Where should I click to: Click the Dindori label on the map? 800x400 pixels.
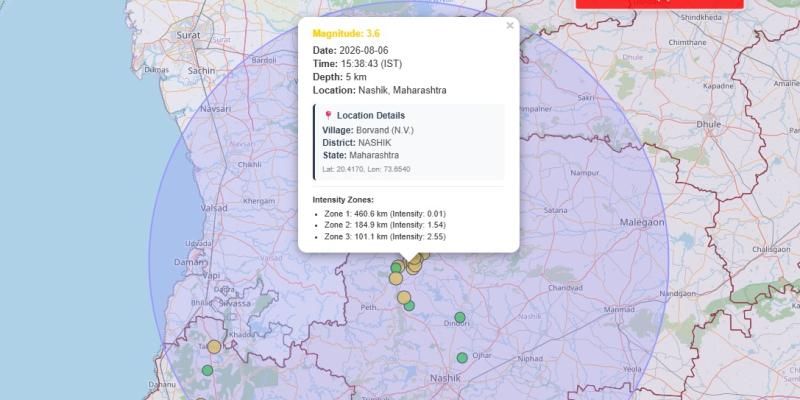pos(456,324)
